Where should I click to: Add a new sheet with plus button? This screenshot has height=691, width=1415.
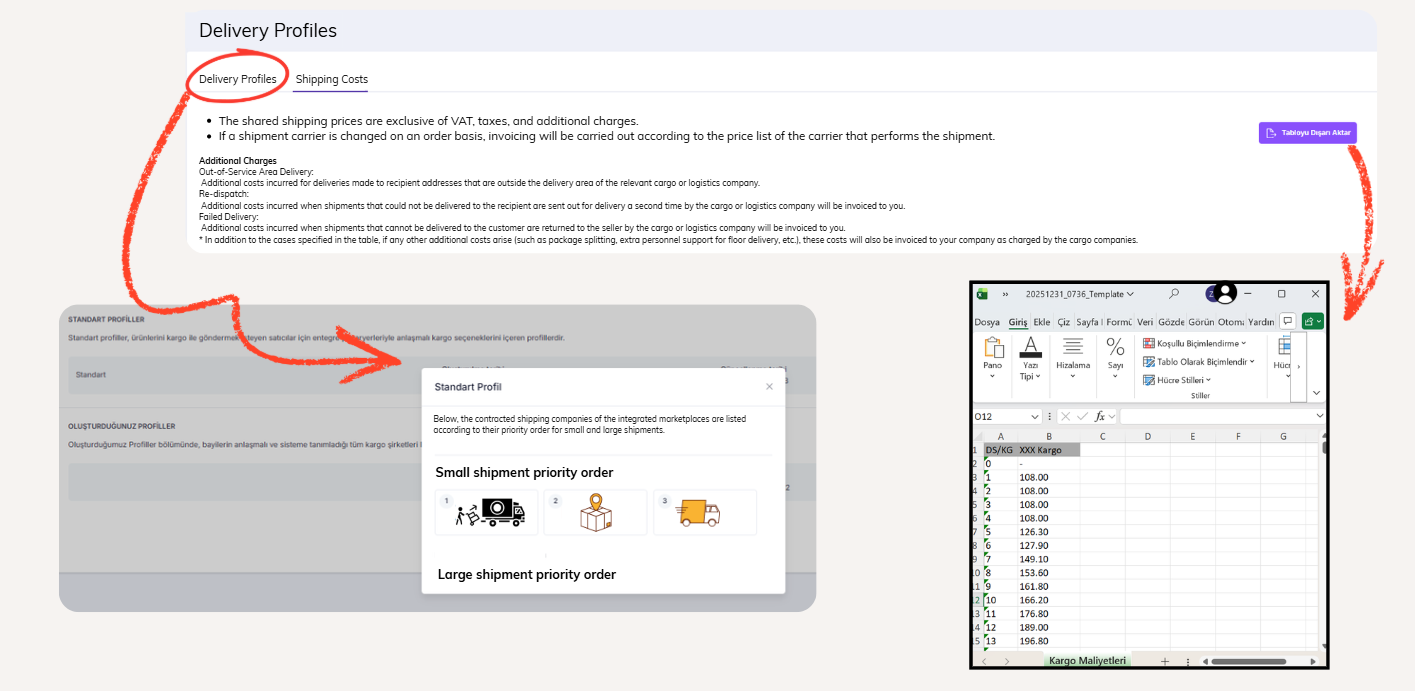[x=1164, y=661]
